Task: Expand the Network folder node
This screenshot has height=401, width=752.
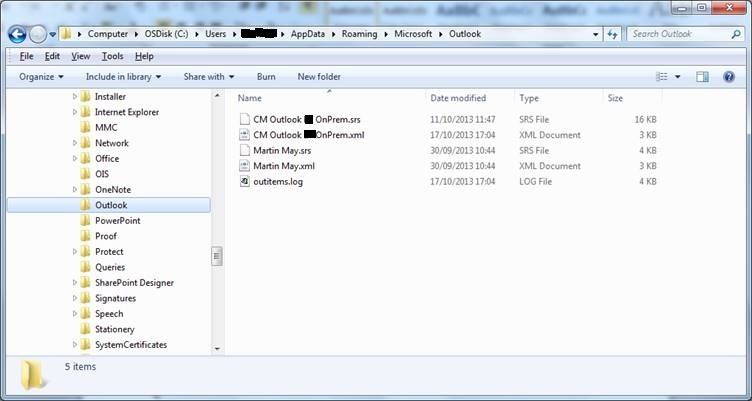Action: (x=75, y=143)
